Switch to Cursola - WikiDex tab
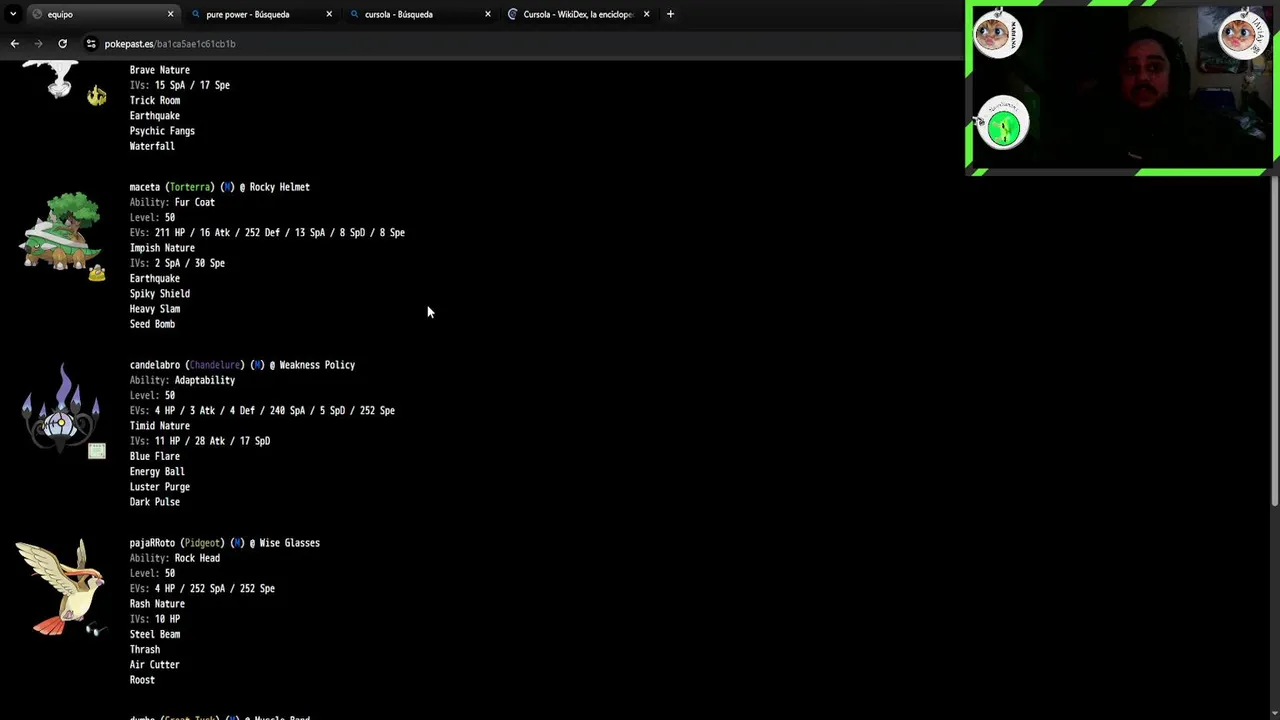This screenshot has height=720, width=1280. [x=578, y=14]
